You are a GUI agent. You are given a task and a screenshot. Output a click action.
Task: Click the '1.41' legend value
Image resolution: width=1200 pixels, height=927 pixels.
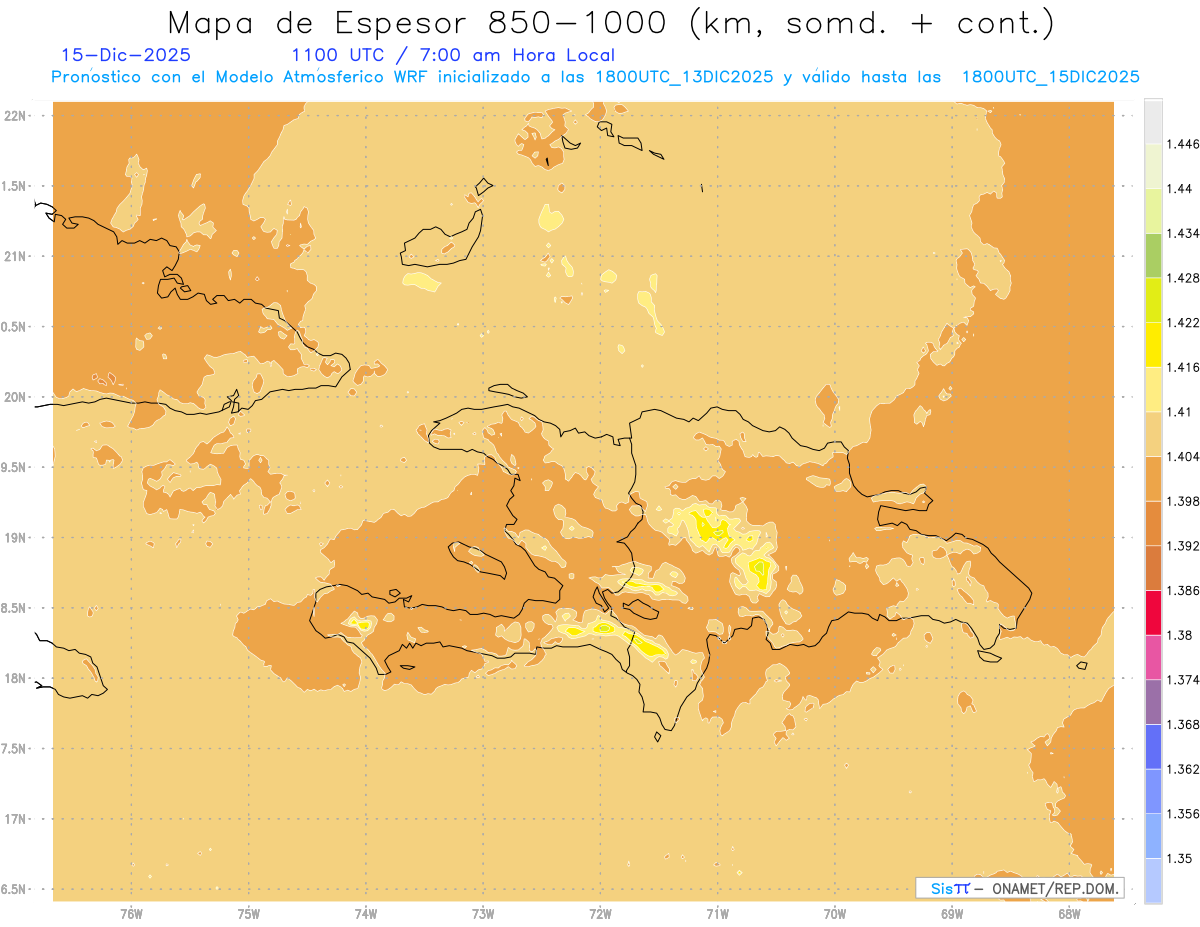pyautogui.click(x=1179, y=412)
